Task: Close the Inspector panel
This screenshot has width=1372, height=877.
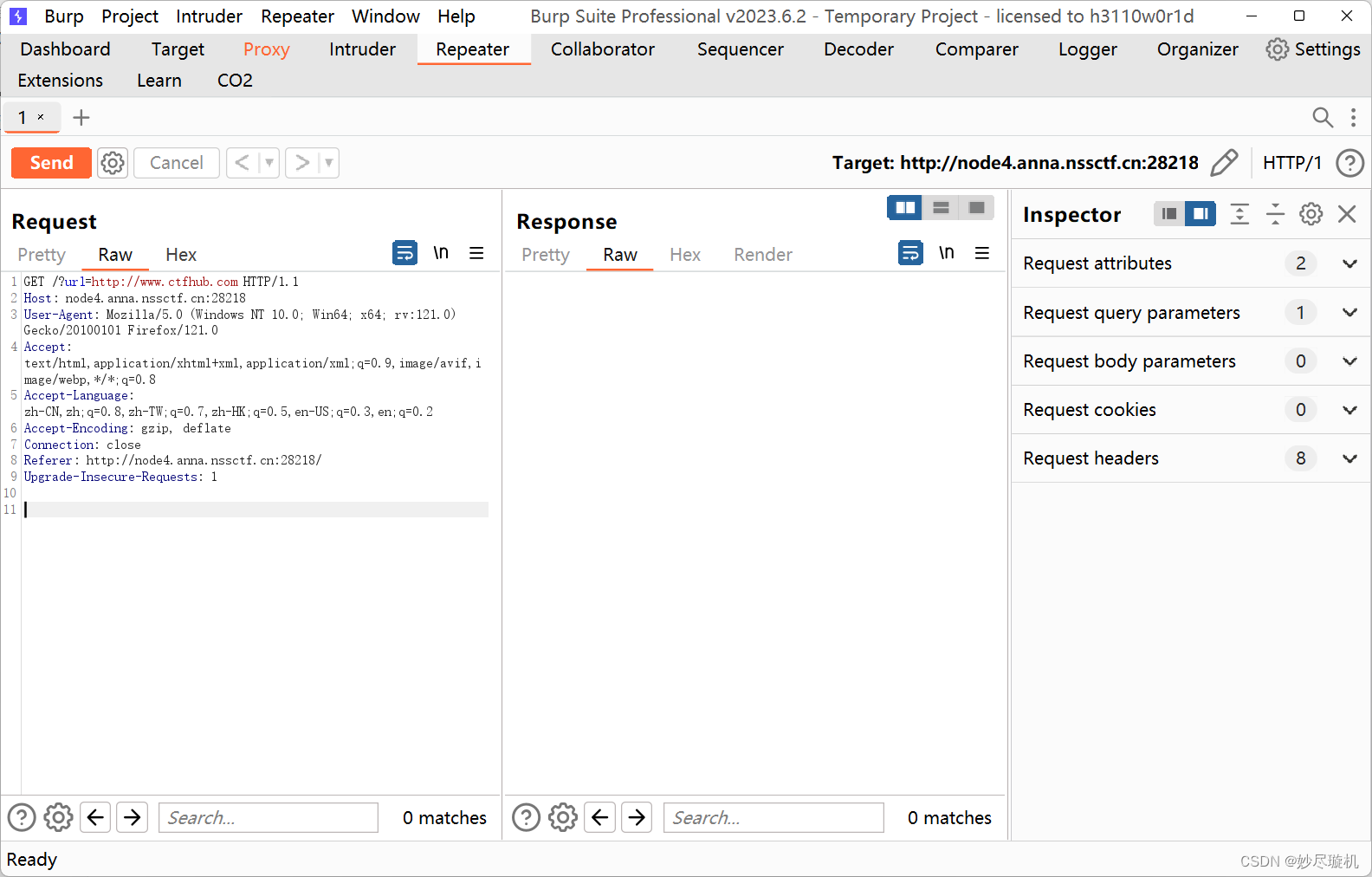Action: pos(1347,214)
